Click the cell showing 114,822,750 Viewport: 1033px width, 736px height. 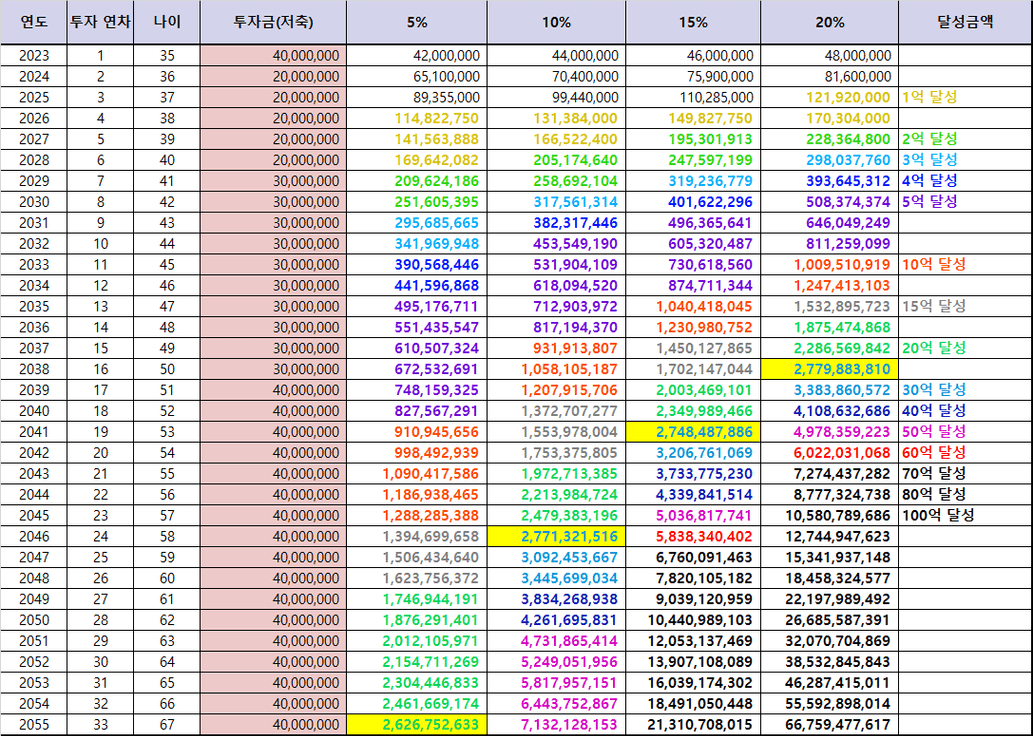pyautogui.click(x=417, y=119)
